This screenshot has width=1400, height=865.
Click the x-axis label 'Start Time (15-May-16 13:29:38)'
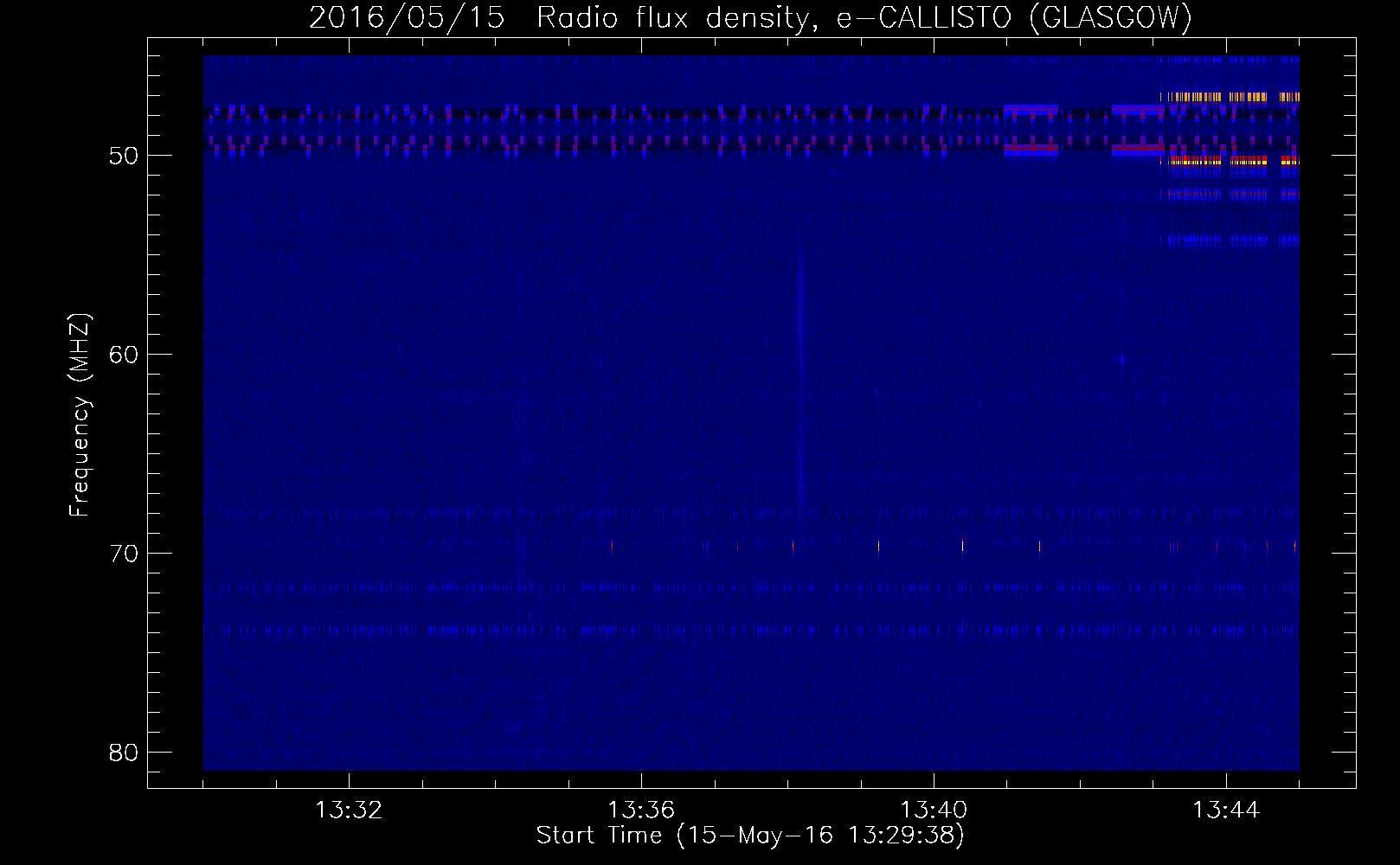(750, 836)
